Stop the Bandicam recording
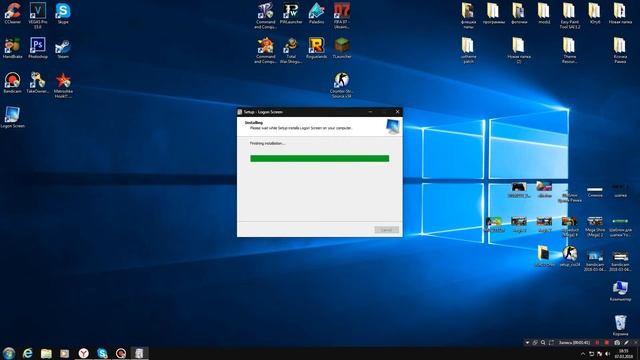 [x=607, y=342]
